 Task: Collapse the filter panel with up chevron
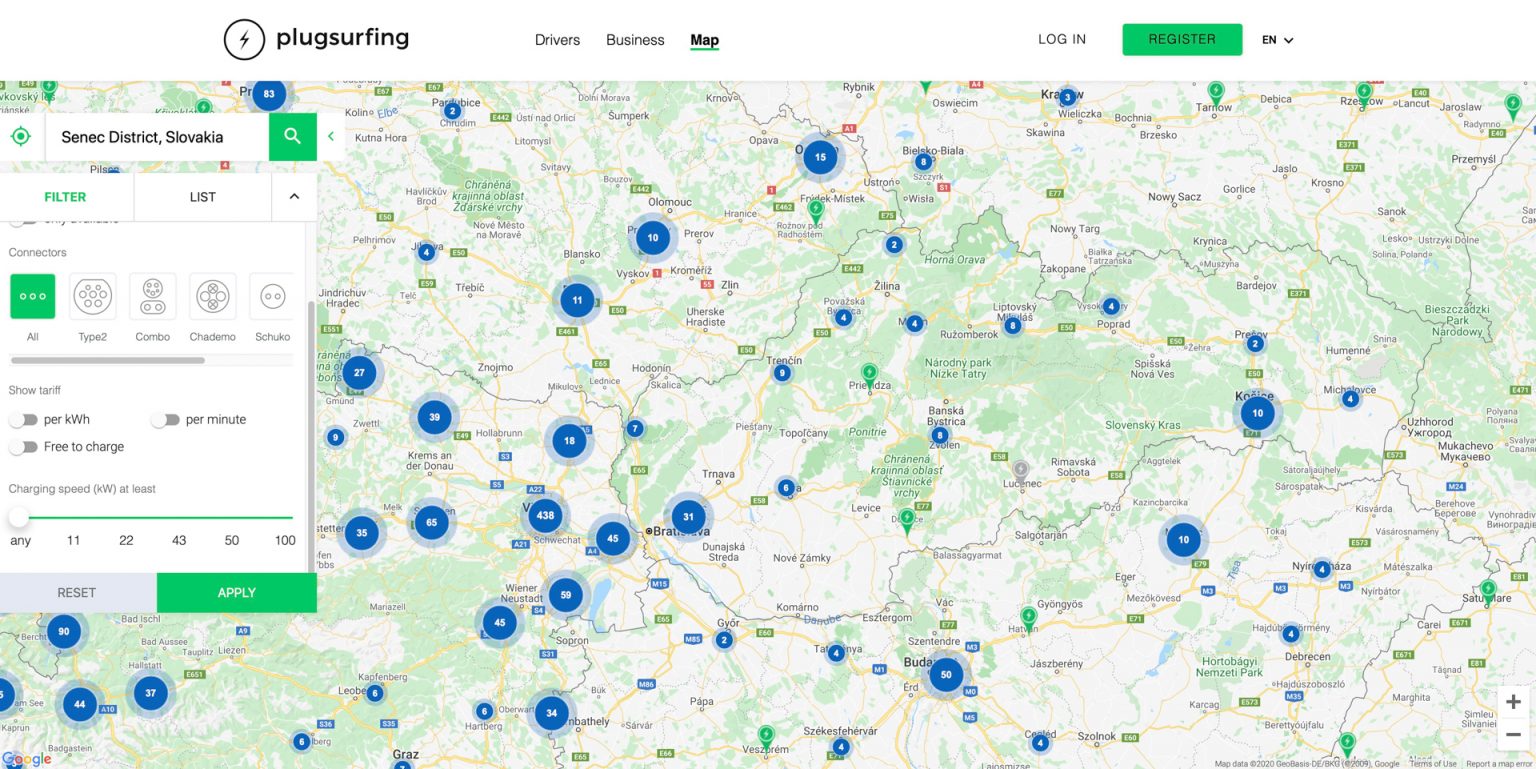click(294, 197)
